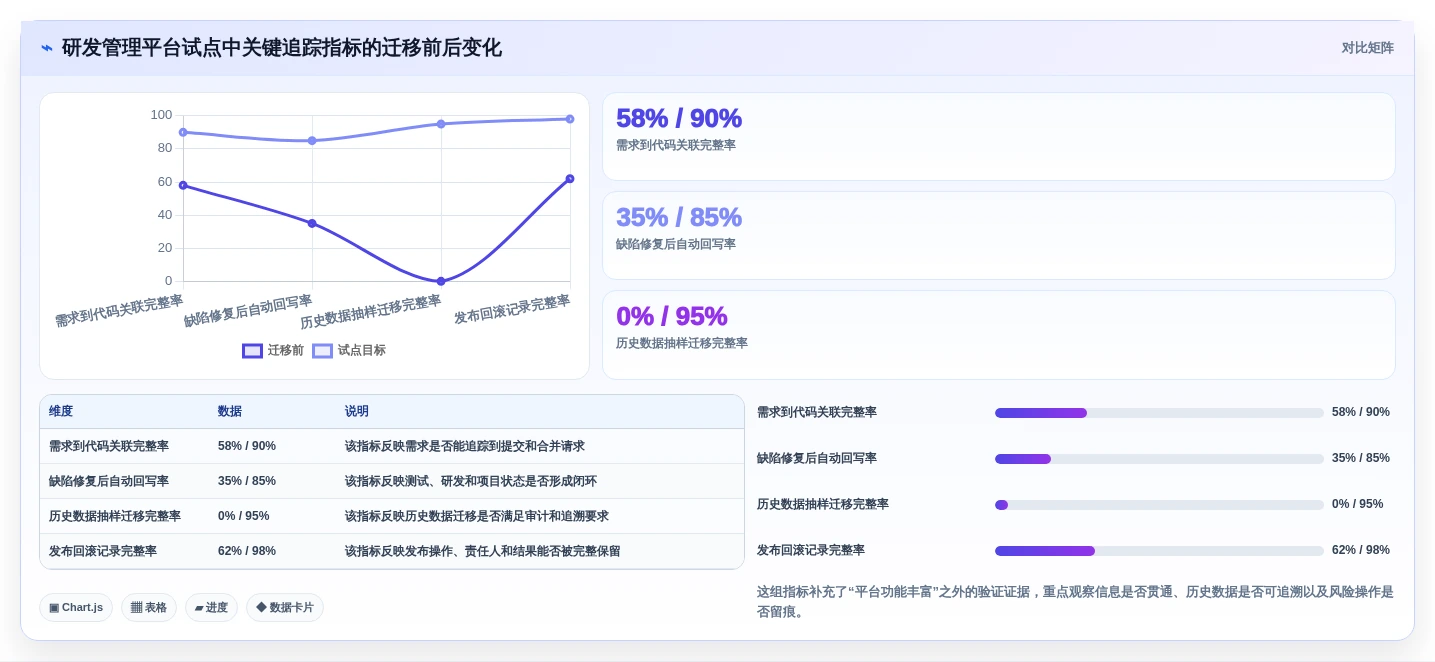Click the lightning icon beside the dashboard title

(47, 48)
